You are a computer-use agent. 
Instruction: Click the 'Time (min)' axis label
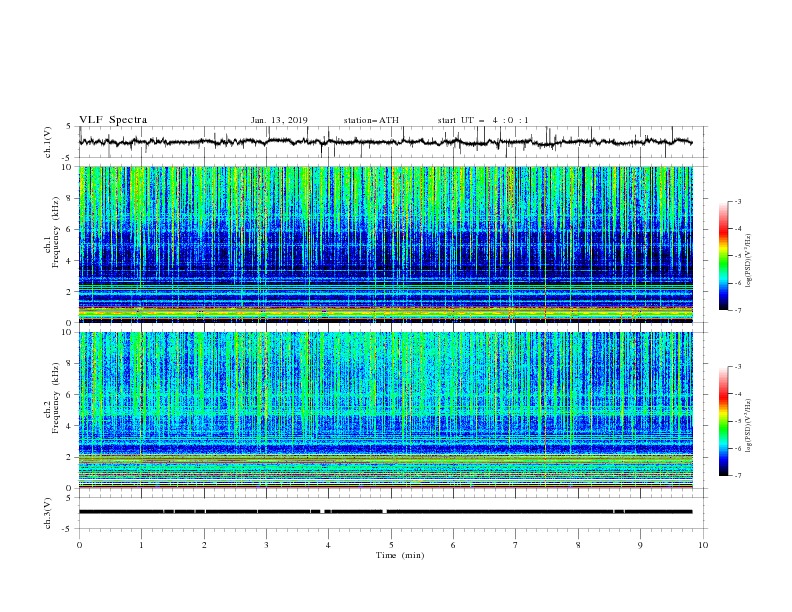tap(400, 555)
